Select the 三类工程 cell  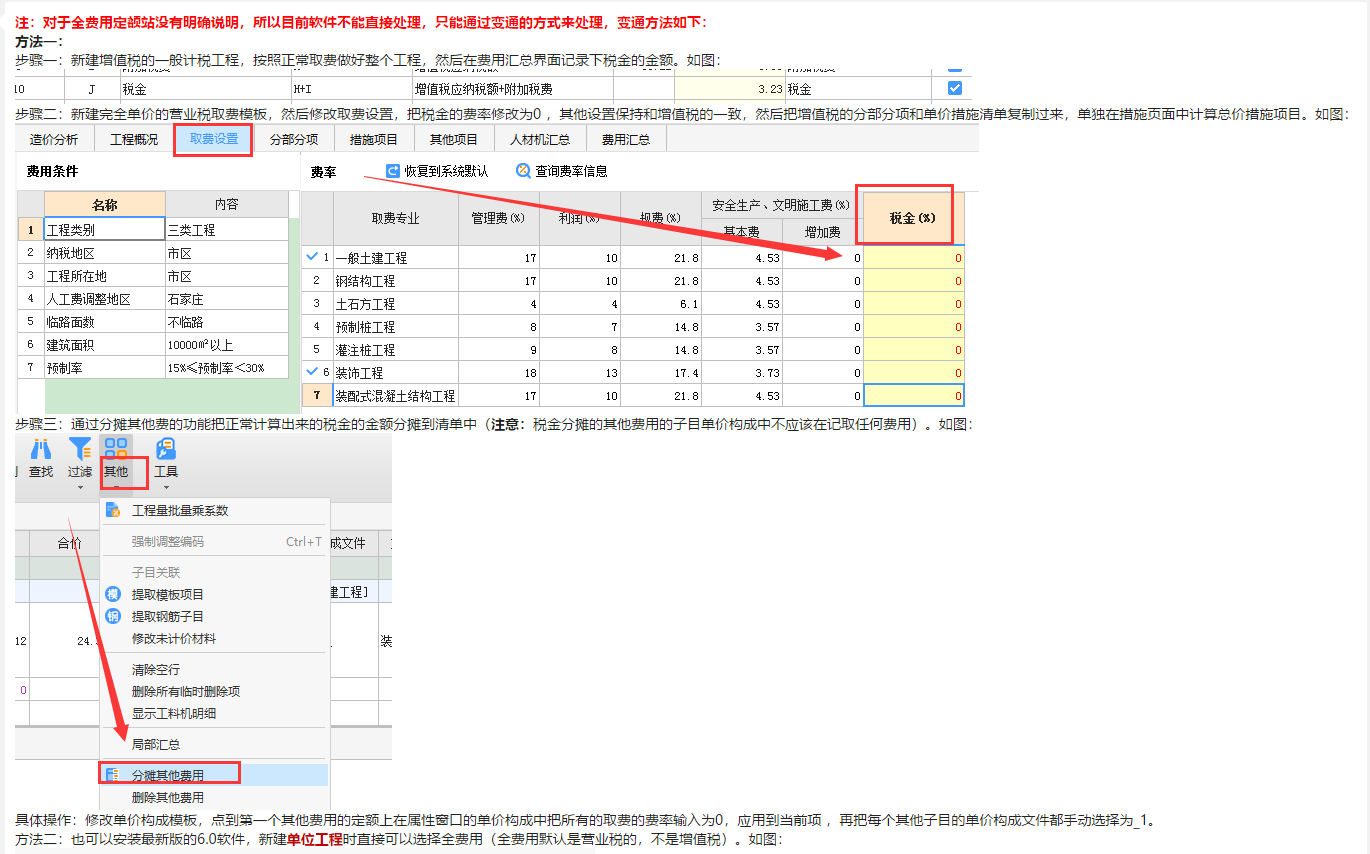(227, 229)
